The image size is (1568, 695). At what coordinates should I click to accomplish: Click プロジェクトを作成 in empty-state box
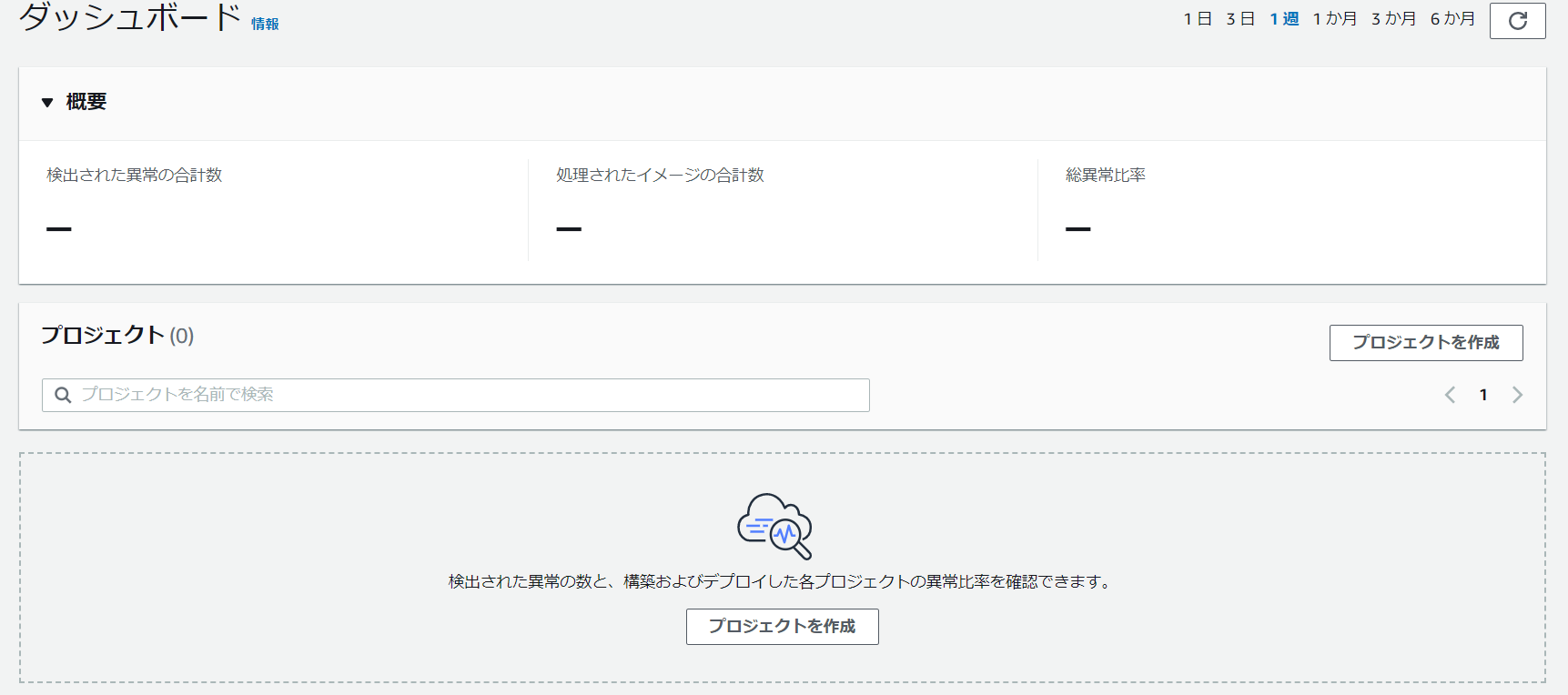pyautogui.click(x=783, y=627)
